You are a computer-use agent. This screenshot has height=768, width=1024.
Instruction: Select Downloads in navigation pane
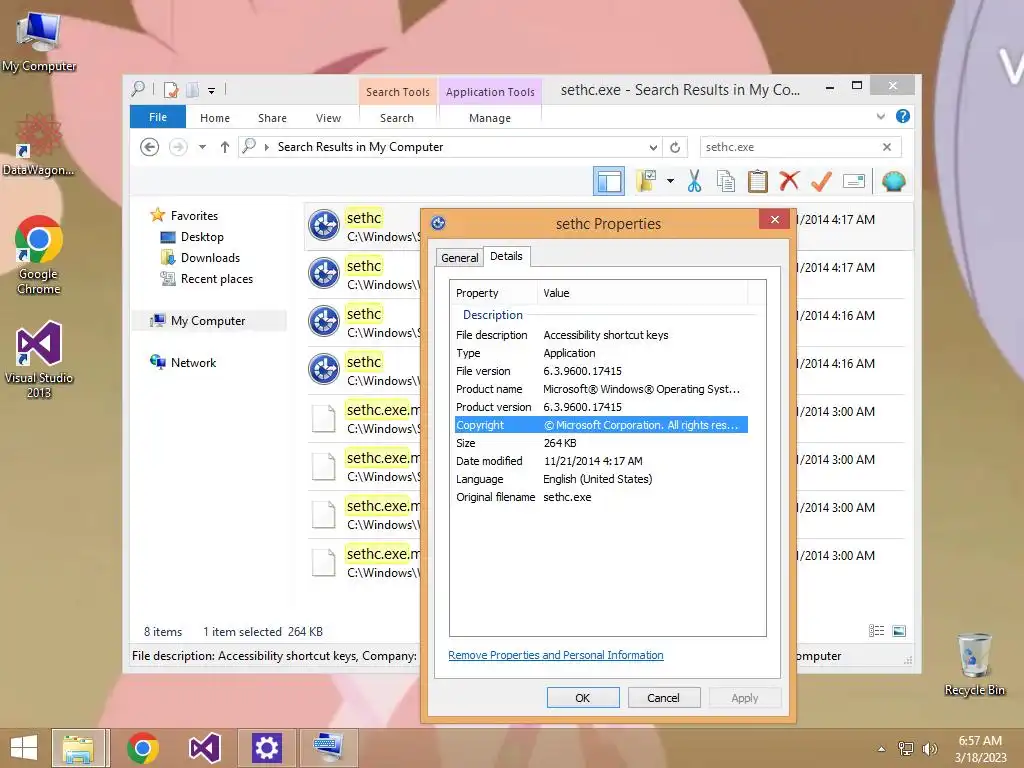(210, 257)
